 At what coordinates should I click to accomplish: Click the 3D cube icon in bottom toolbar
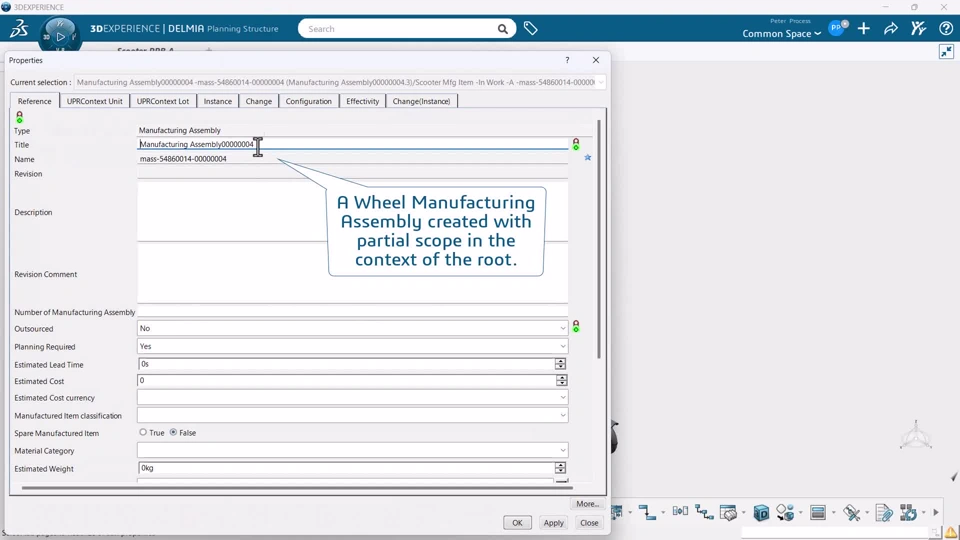click(761, 513)
